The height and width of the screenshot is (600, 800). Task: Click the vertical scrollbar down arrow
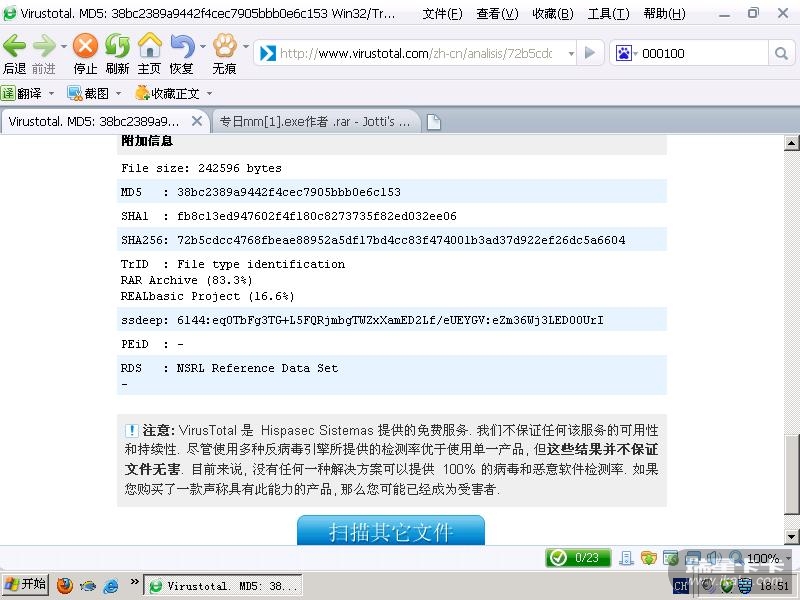791,537
